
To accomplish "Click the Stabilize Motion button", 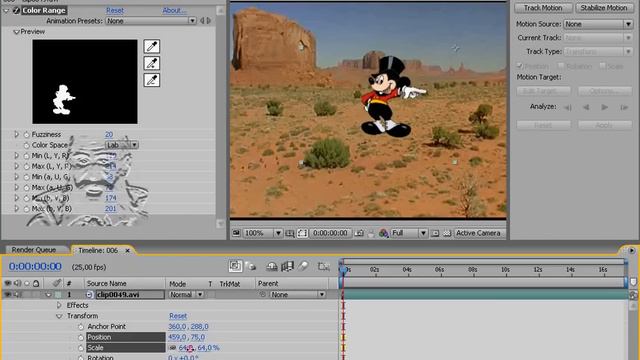I will click(604, 8).
